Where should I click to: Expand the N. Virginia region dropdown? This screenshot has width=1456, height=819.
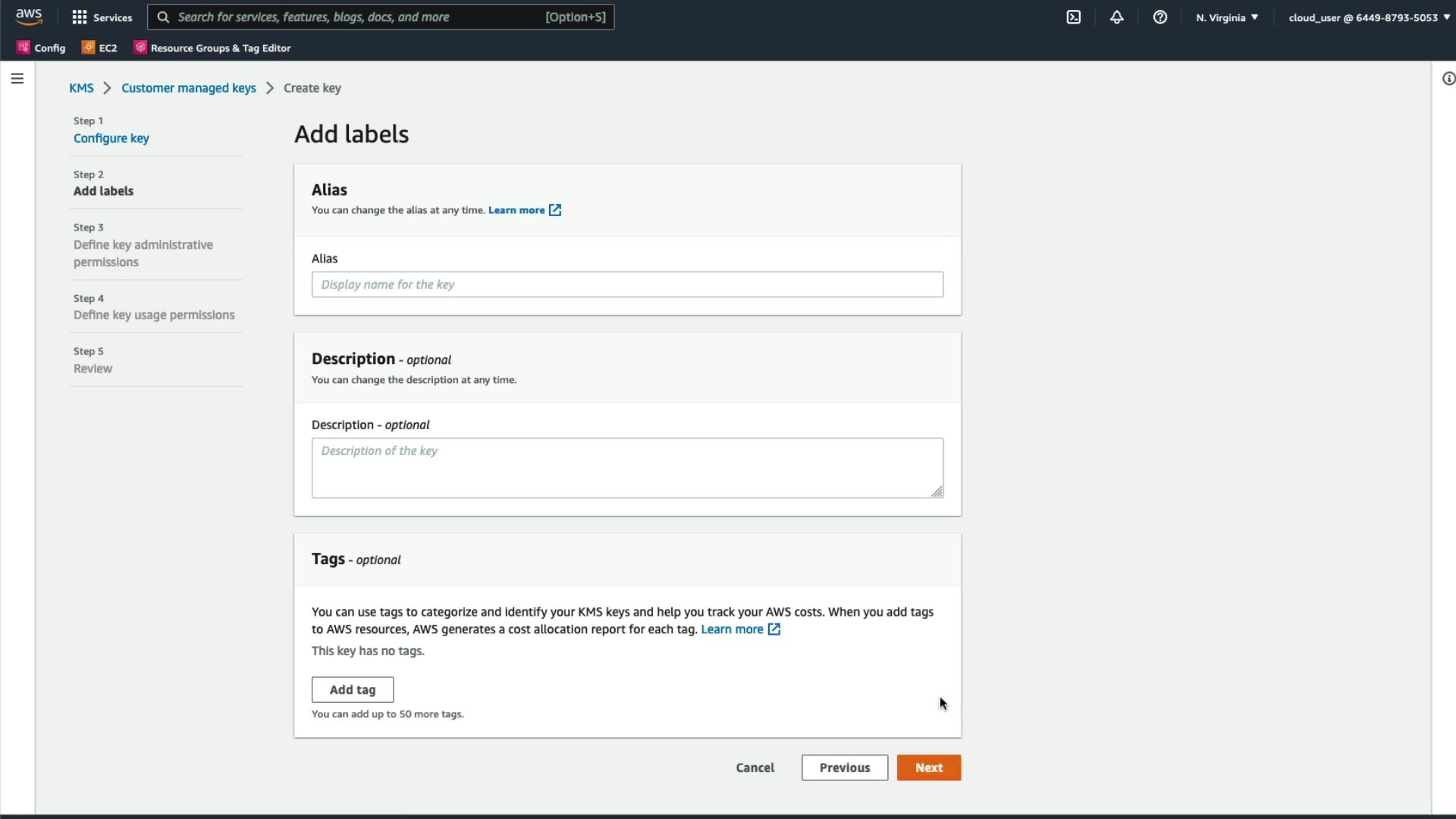[x=1226, y=17]
